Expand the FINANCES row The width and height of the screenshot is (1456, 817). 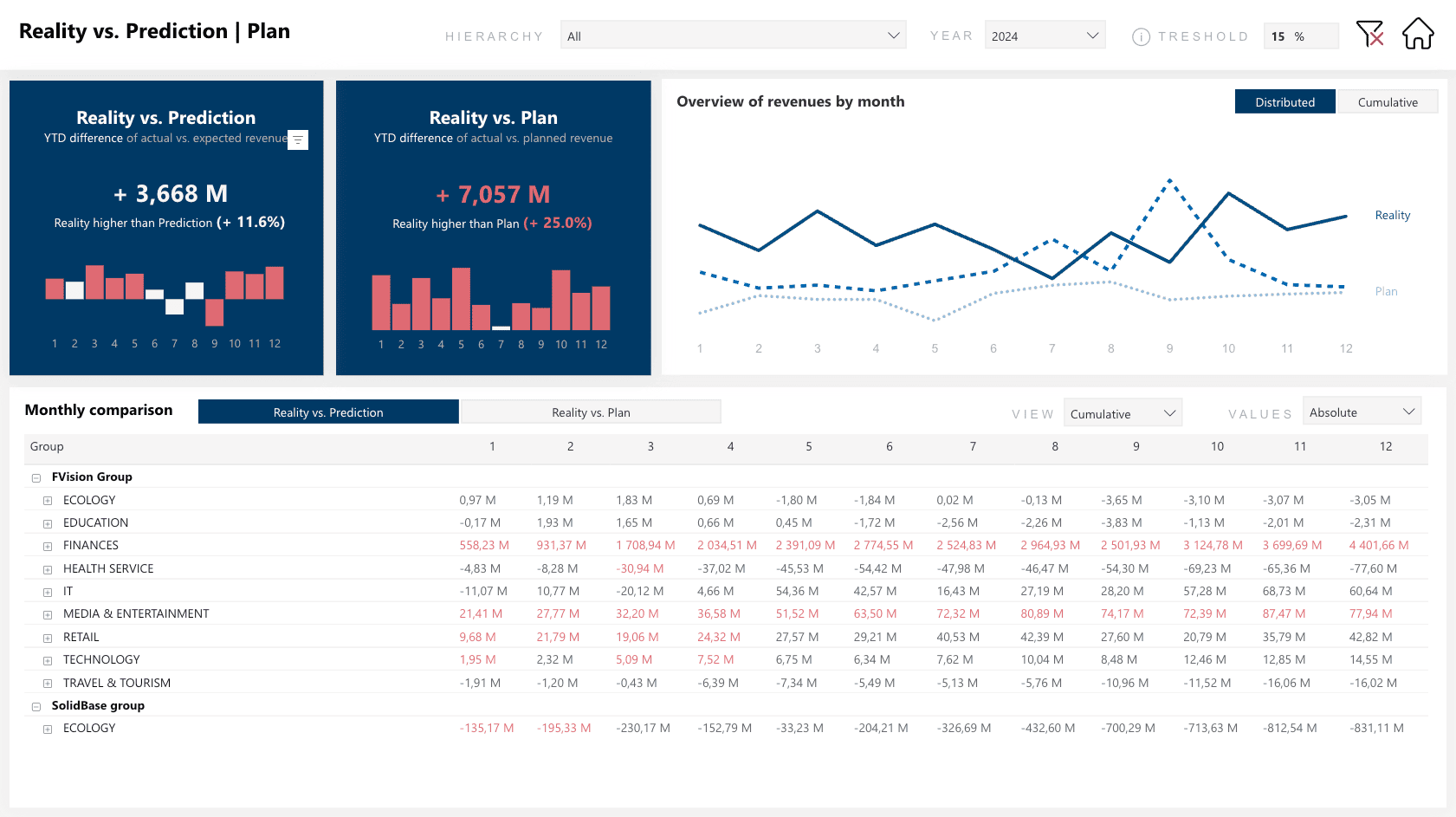(48, 546)
